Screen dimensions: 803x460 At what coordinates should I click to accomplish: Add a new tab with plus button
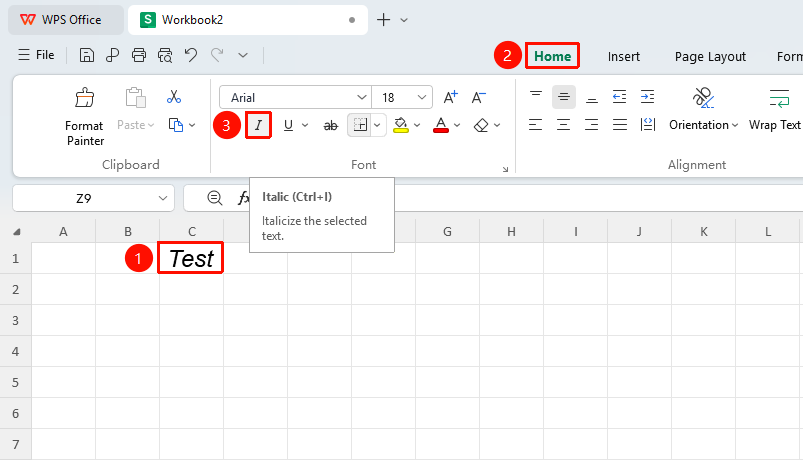click(x=384, y=20)
